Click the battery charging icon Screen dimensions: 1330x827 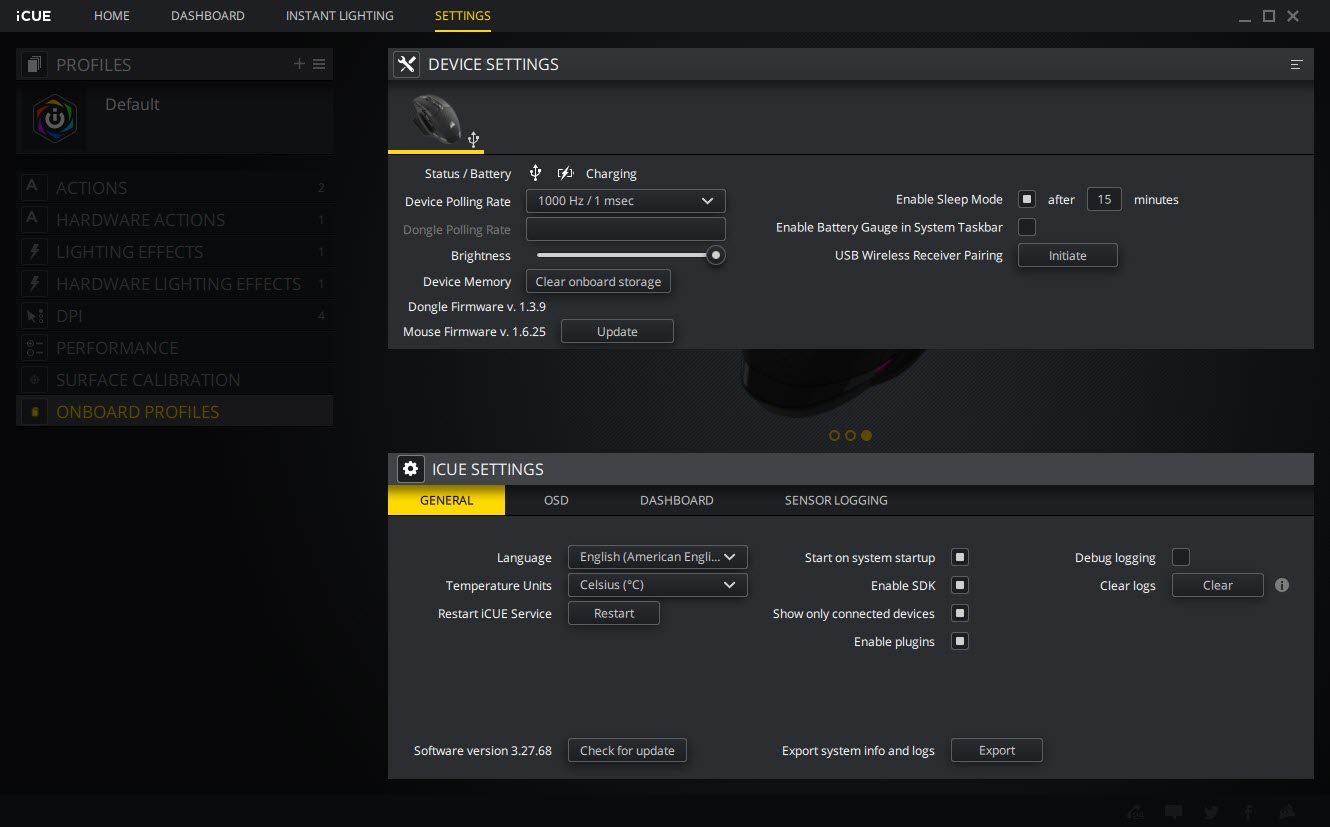pos(565,173)
